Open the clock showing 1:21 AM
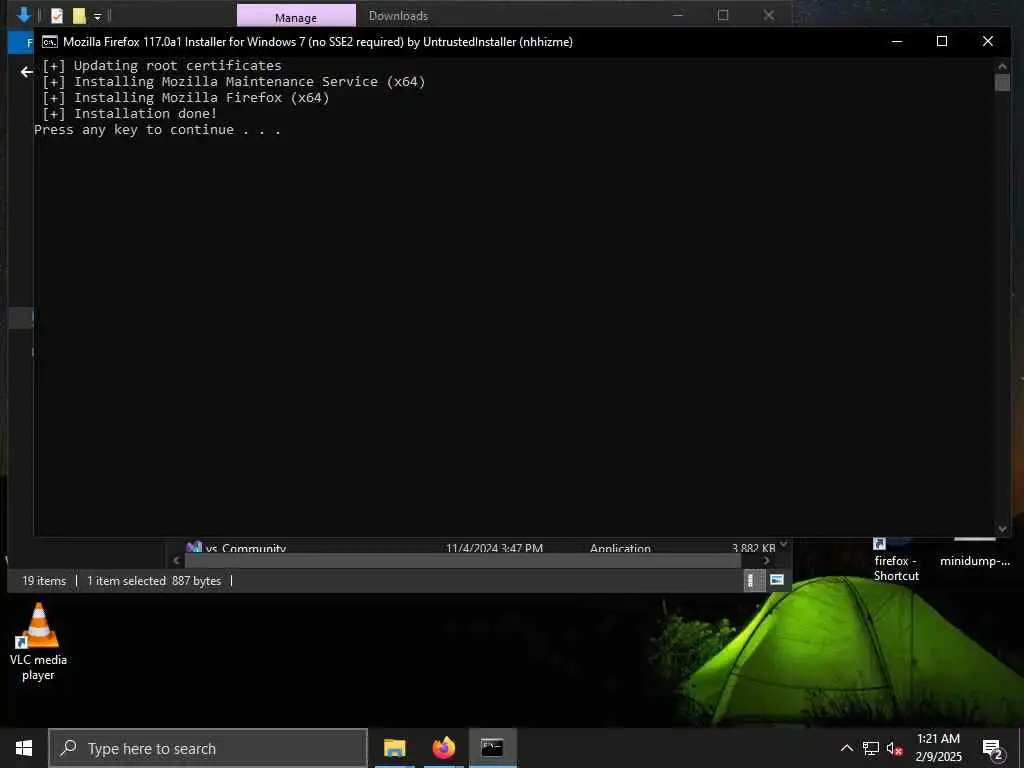Screen dimensions: 1024x768 click(938, 748)
